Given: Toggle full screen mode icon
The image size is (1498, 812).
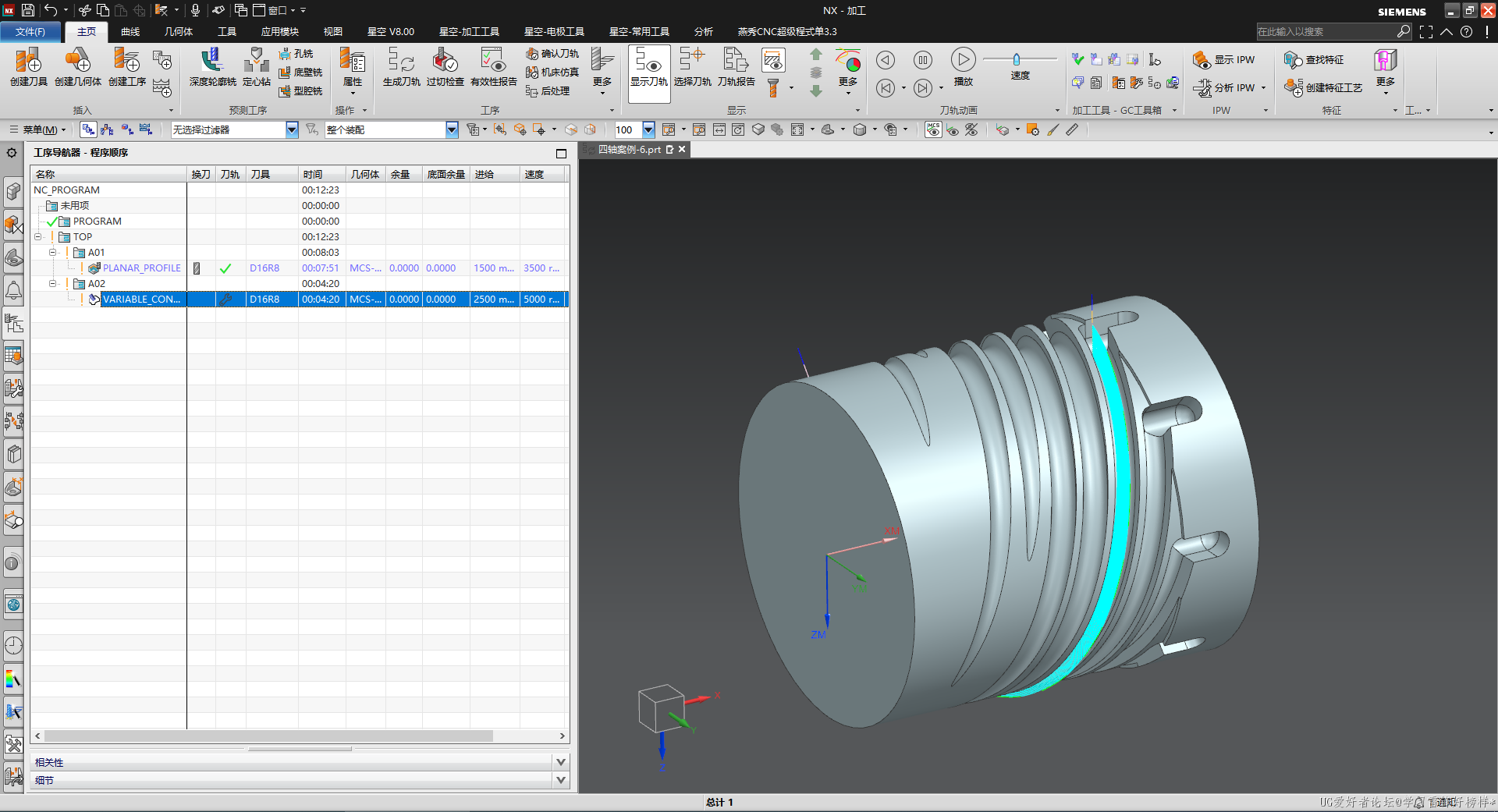Looking at the screenshot, I should [x=1426, y=32].
